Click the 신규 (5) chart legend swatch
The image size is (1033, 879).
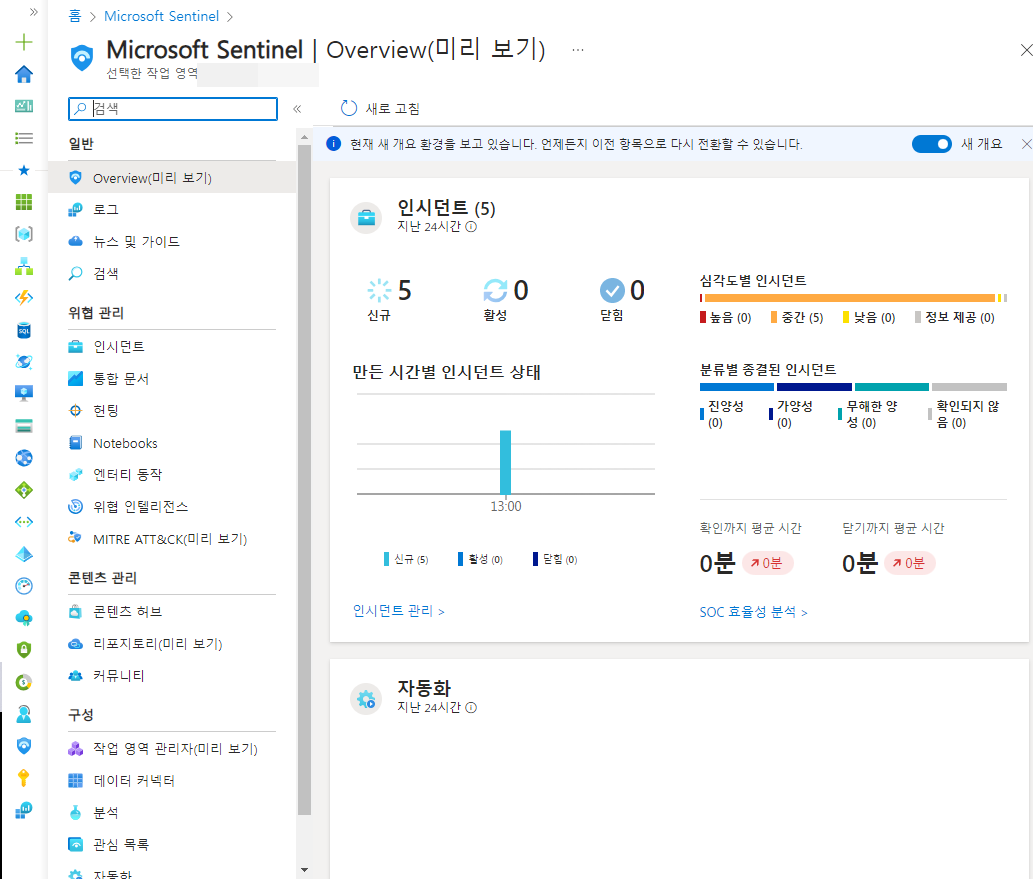click(x=387, y=559)
